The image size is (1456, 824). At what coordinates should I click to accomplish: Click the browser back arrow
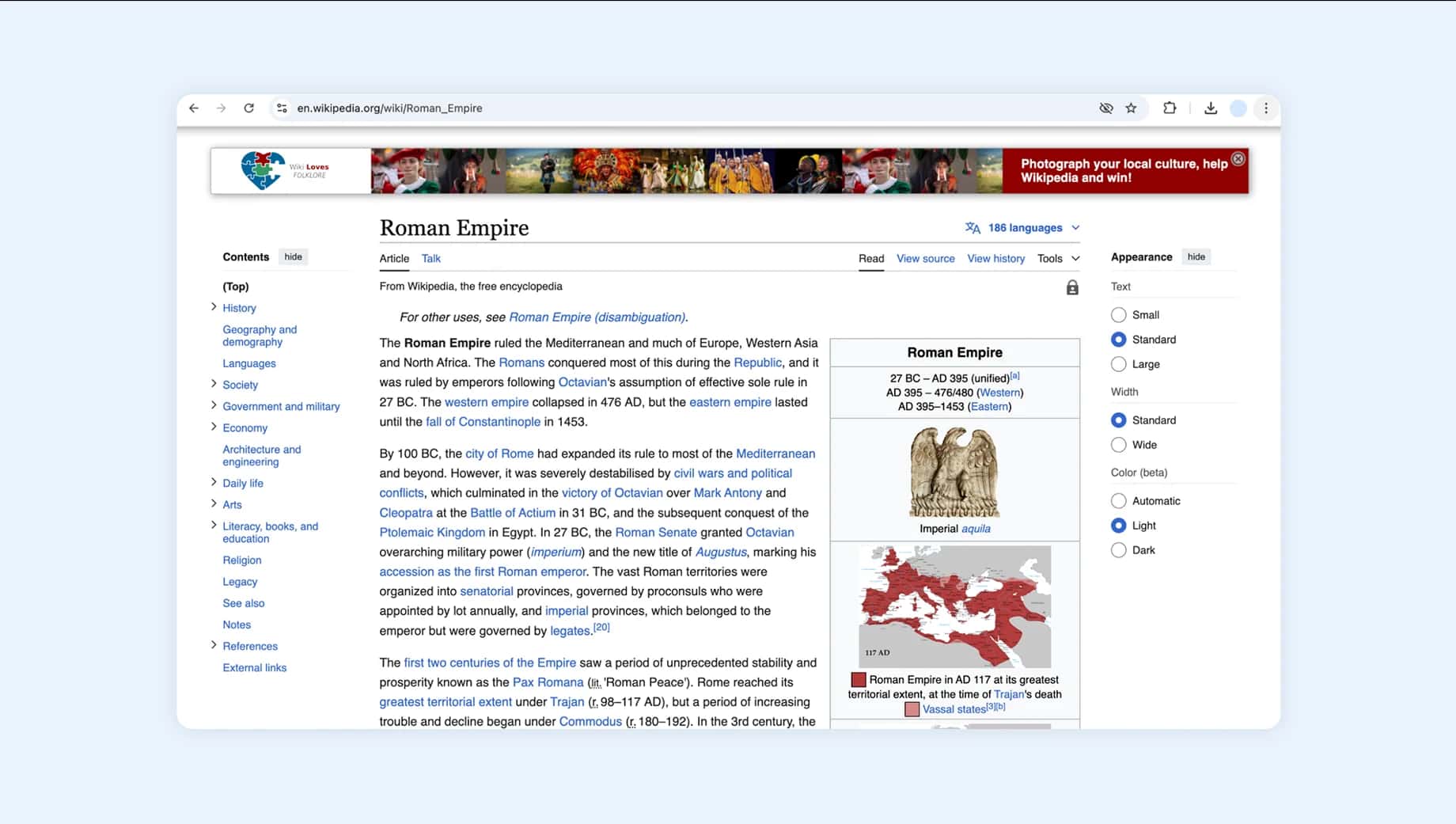coord(194,108)
